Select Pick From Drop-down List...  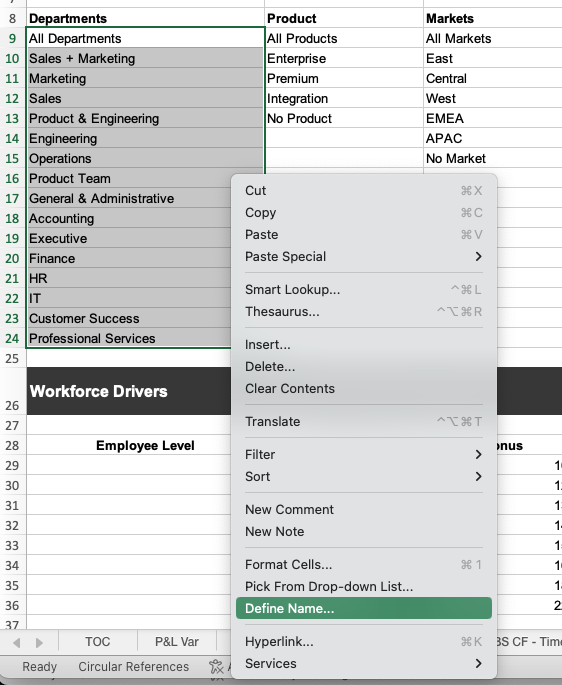pos(364,586)
